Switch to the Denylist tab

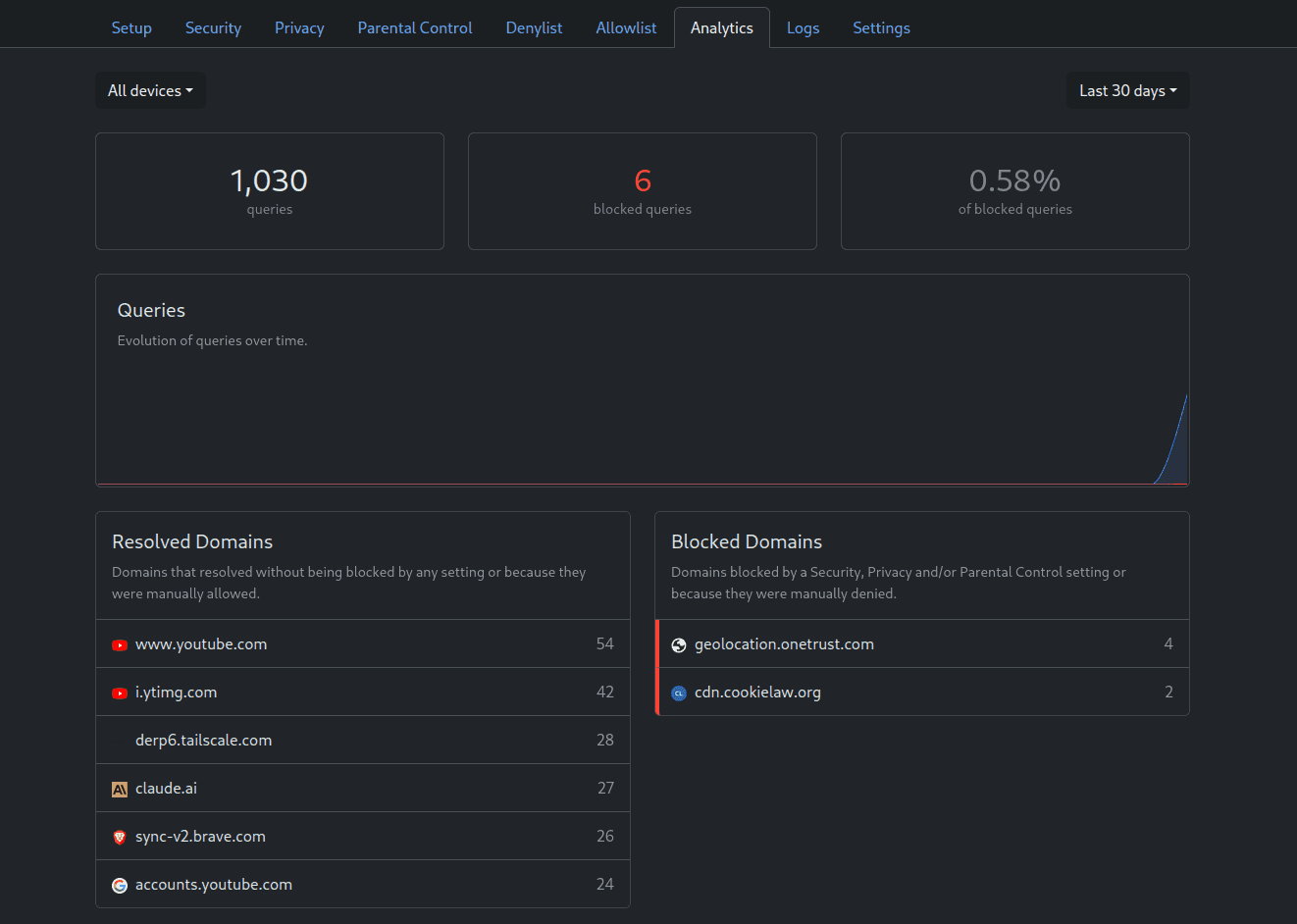pyautogui.click(x=534, y=27)
